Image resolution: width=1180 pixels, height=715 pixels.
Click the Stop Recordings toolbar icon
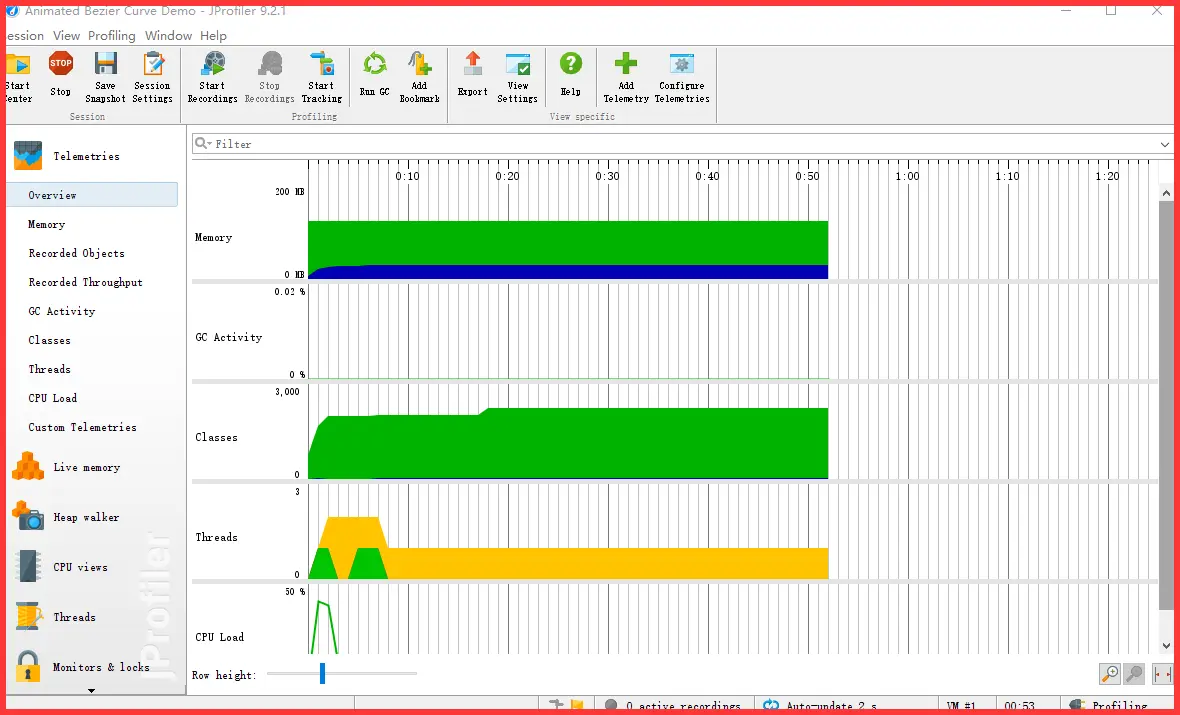pos(269,77)
